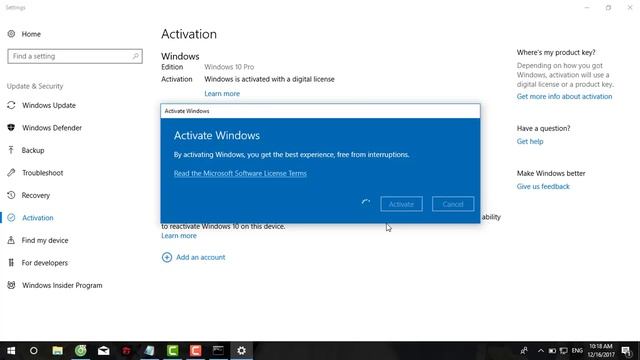
Task: Open Windows Defender section
Action: click(52, 128)
